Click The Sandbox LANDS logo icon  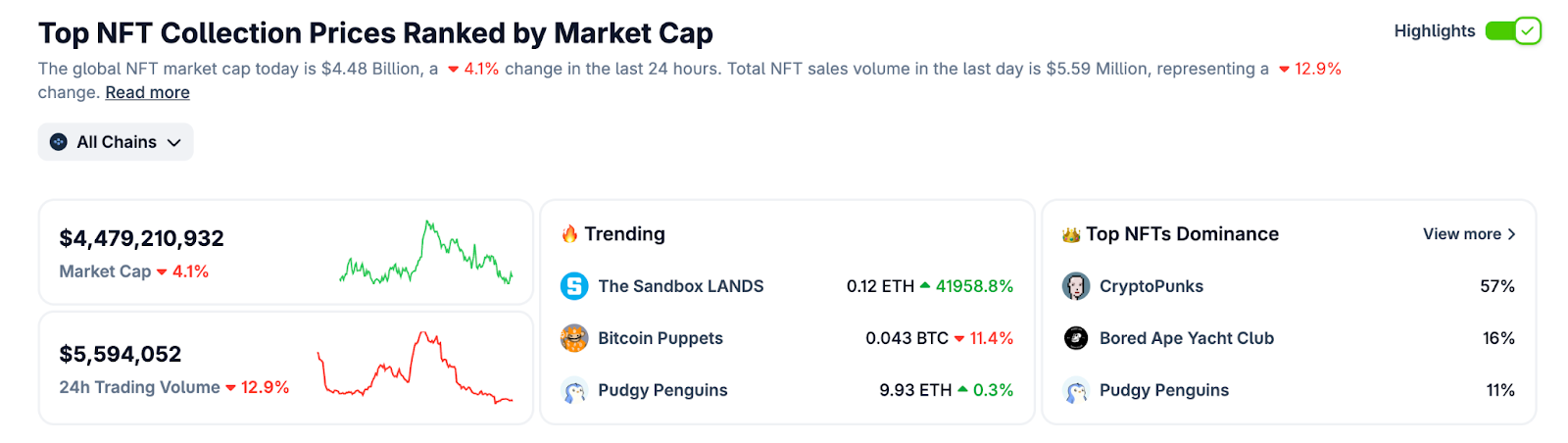pos(574,286)
